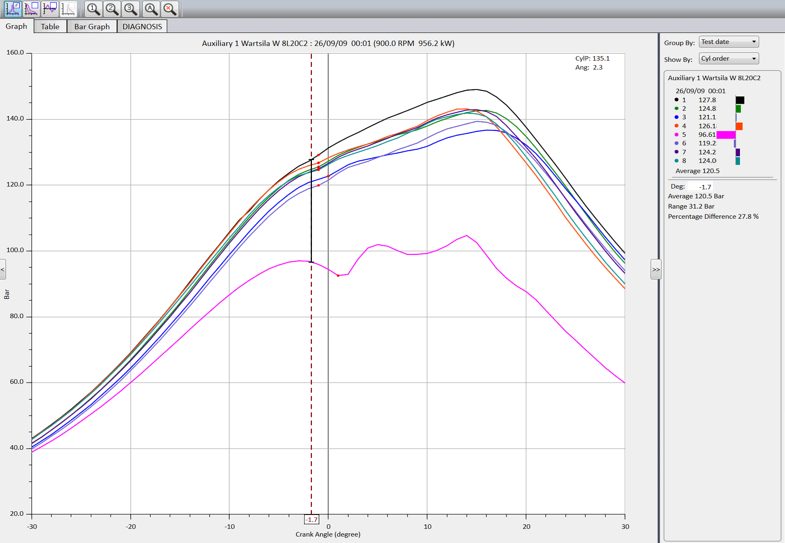Click the magnifier icon labeled 2

coord(112,9)
